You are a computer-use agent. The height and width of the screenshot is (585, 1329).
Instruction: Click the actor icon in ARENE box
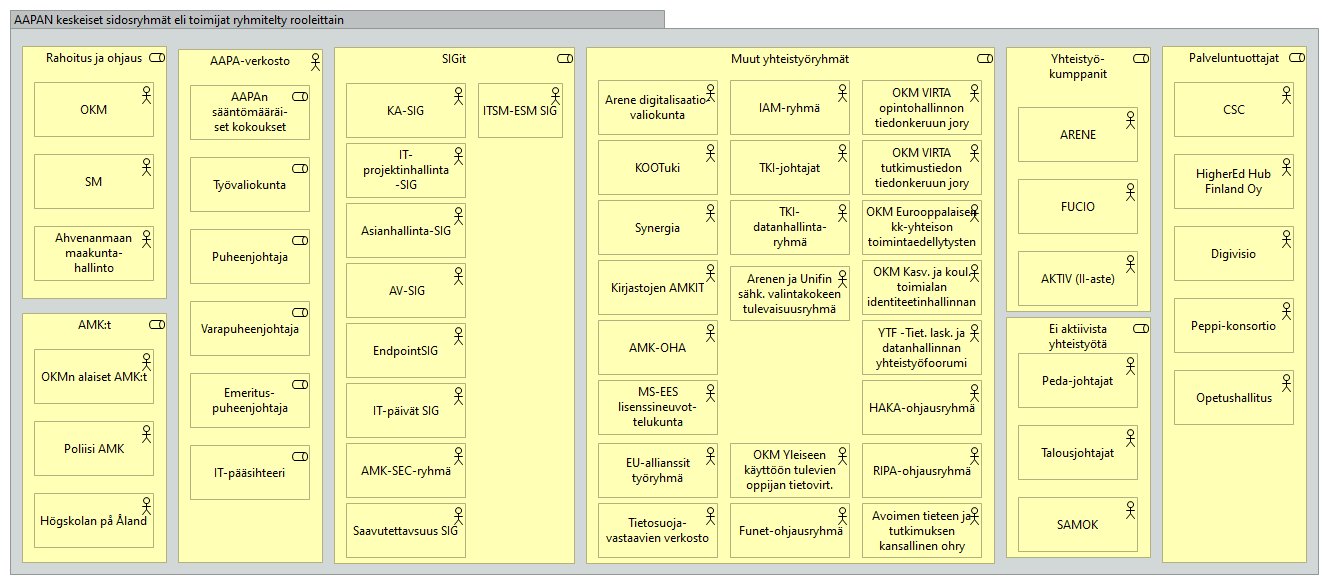[x=1129, y=119]
